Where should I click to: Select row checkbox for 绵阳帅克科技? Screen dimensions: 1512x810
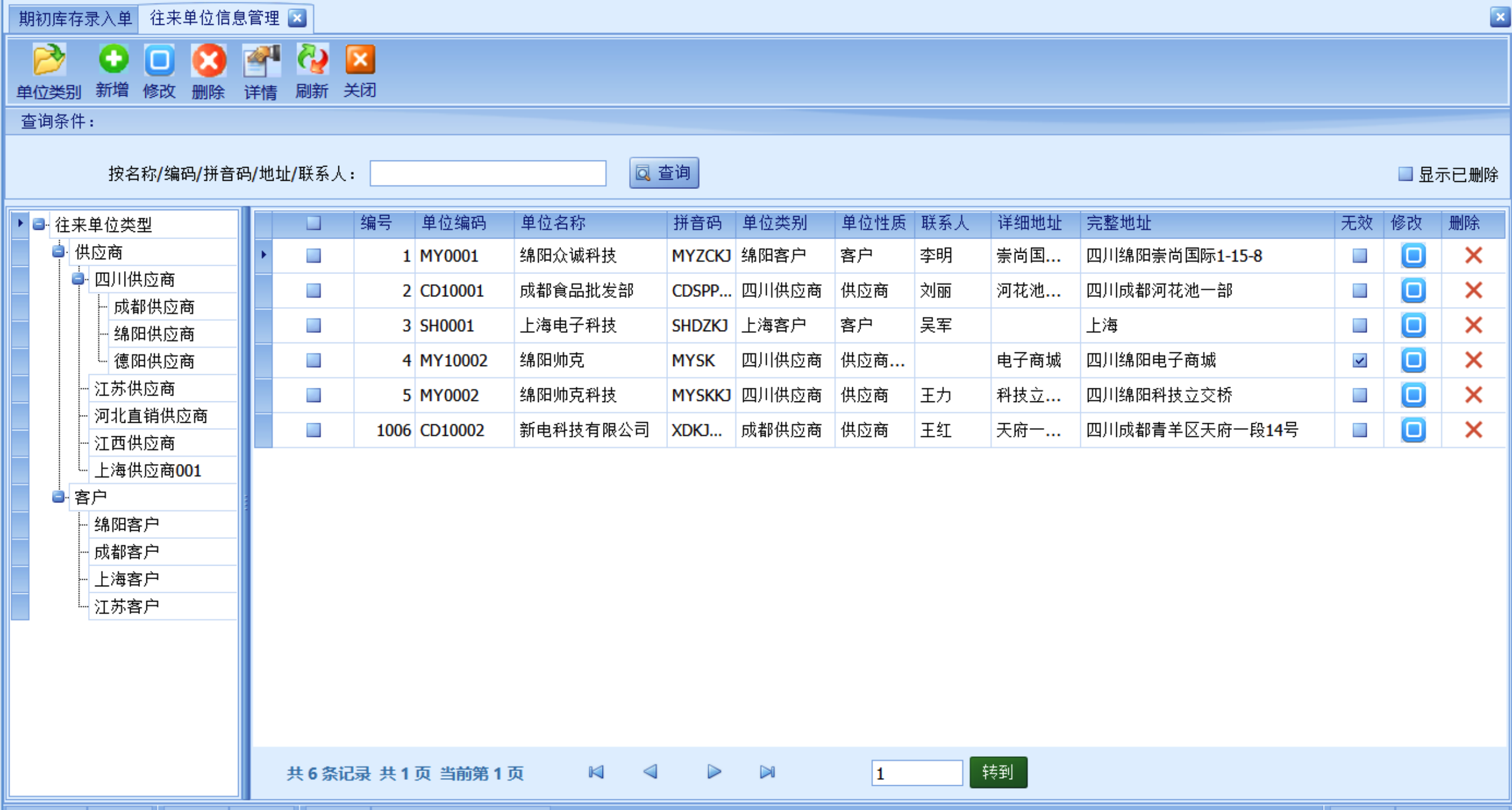314,395
